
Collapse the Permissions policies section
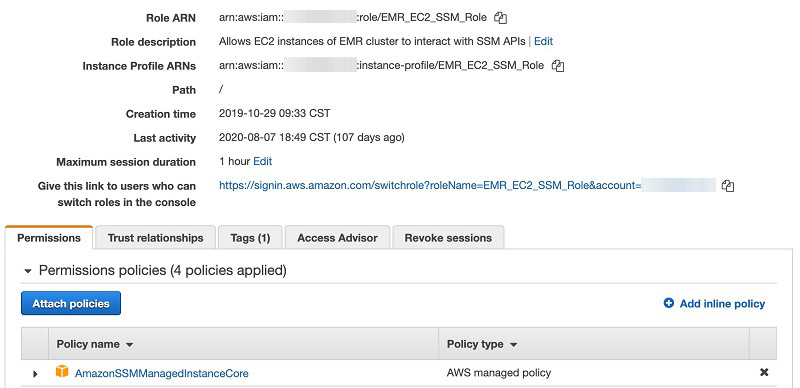tap(28, 271)
